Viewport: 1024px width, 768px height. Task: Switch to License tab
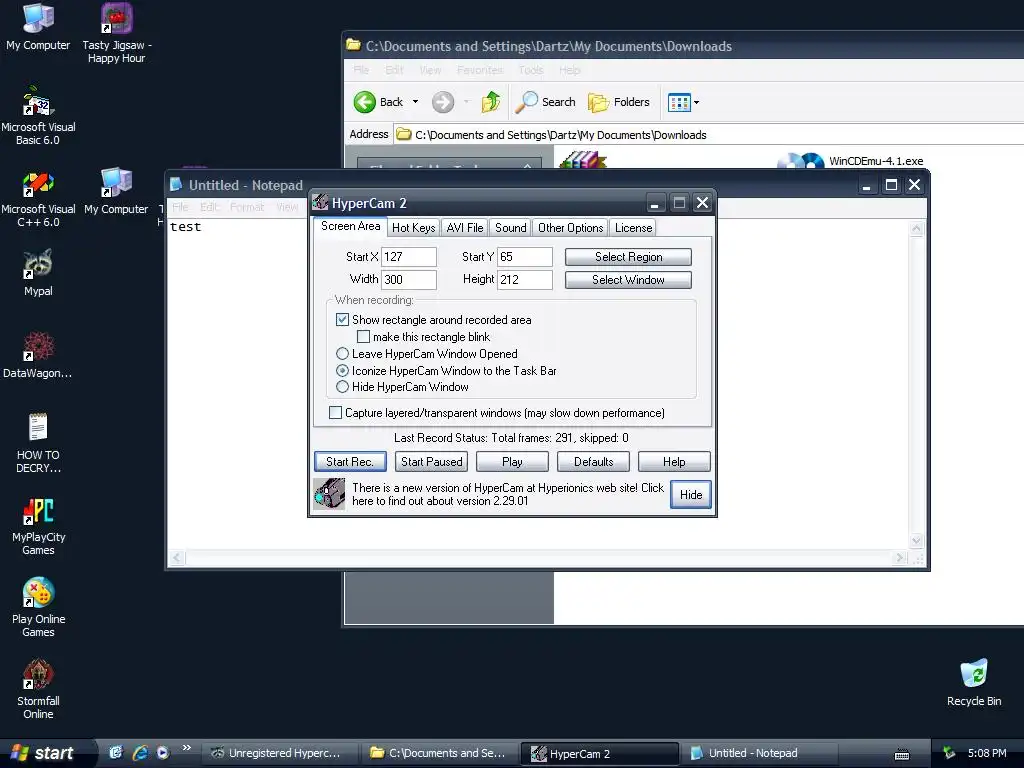(633, 227)
